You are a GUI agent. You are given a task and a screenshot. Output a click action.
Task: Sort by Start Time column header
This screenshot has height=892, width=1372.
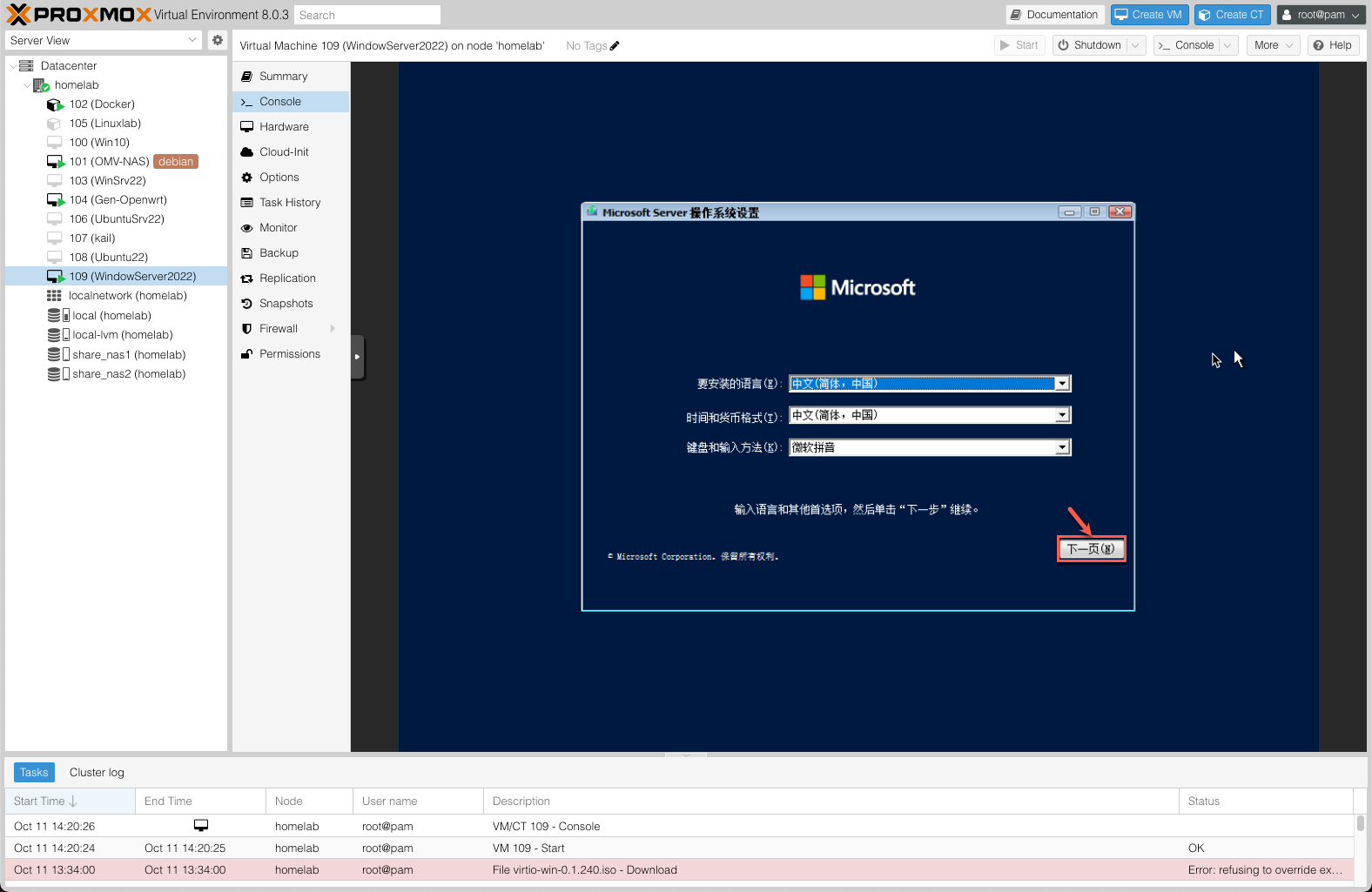click(70, 801)
